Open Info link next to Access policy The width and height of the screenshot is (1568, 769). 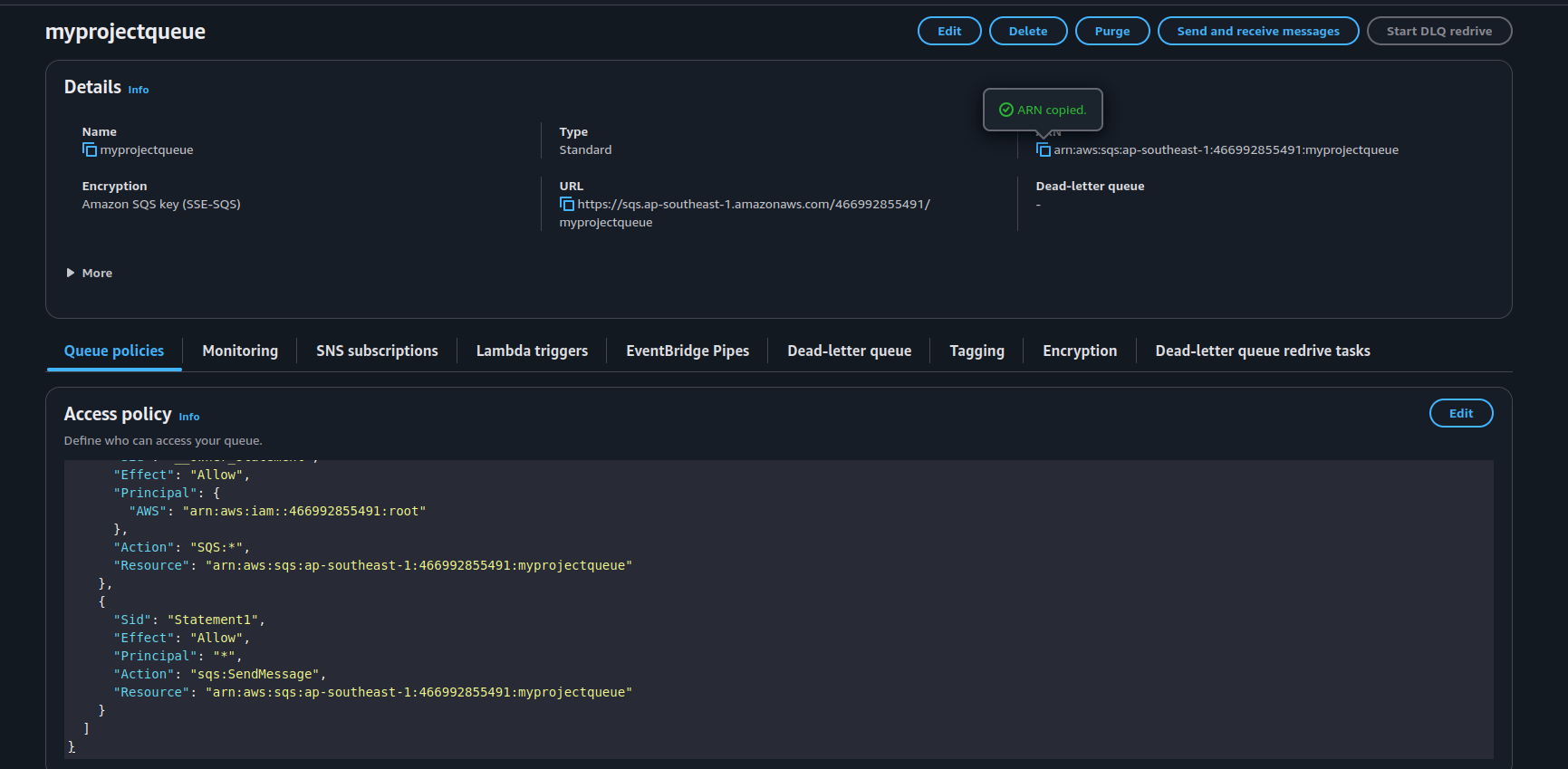(188, 417)
